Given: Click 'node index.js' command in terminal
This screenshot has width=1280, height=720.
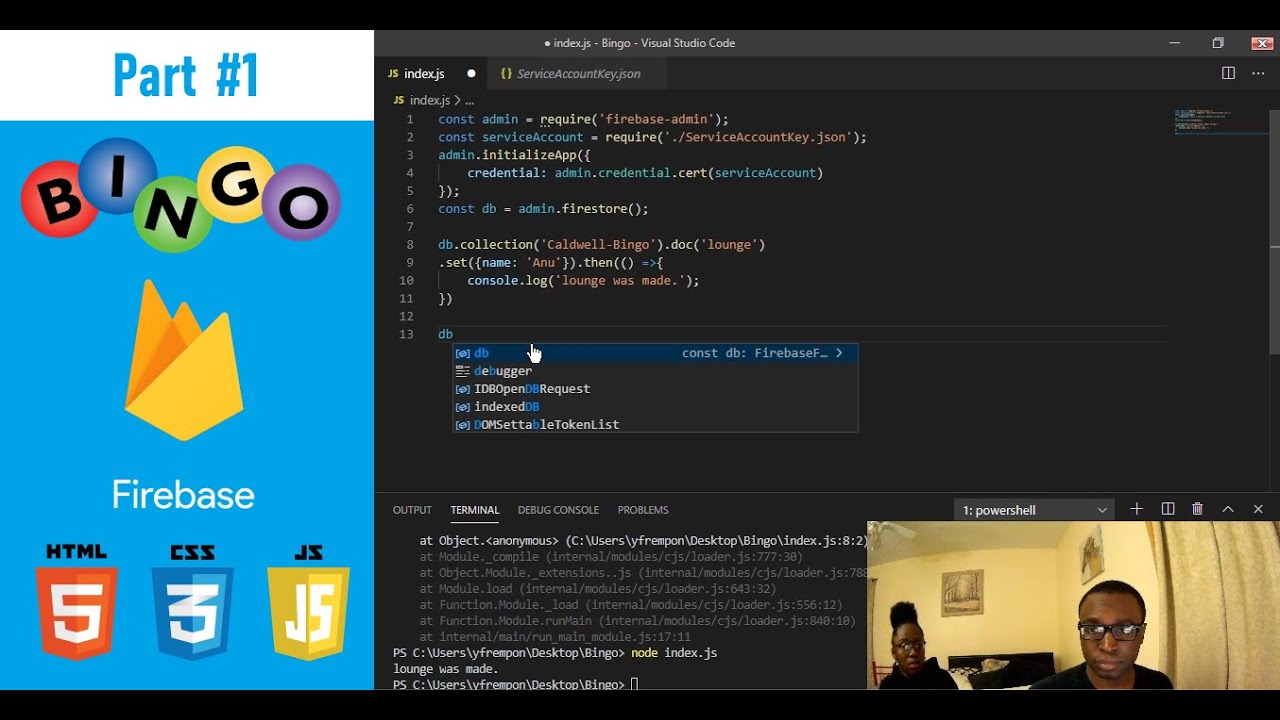Looking at the screenshot, I should (x=674, y=653).
